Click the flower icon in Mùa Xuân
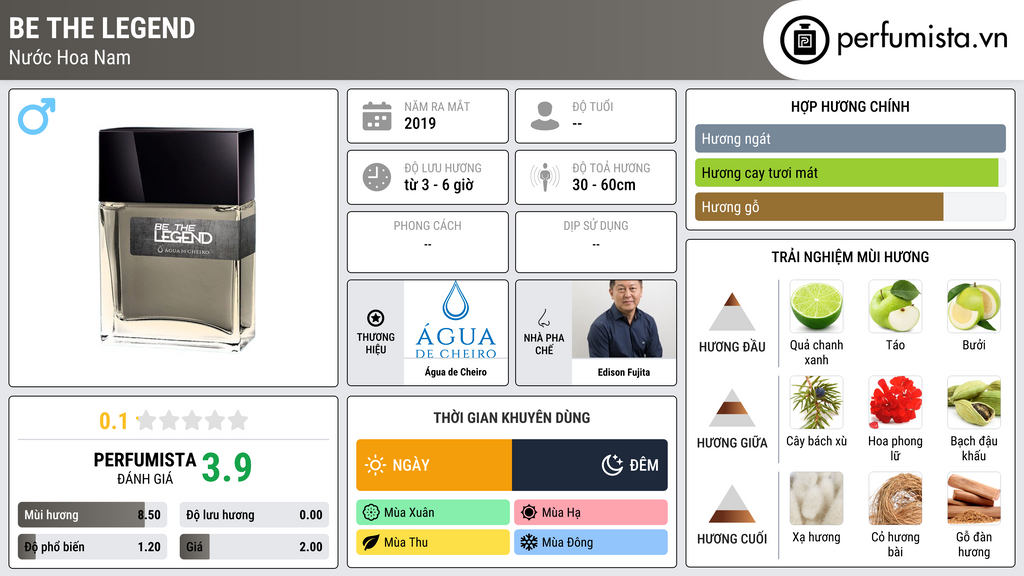Image resolution: width=1024 pixels, height=576 pixels. tap(371, 513)
